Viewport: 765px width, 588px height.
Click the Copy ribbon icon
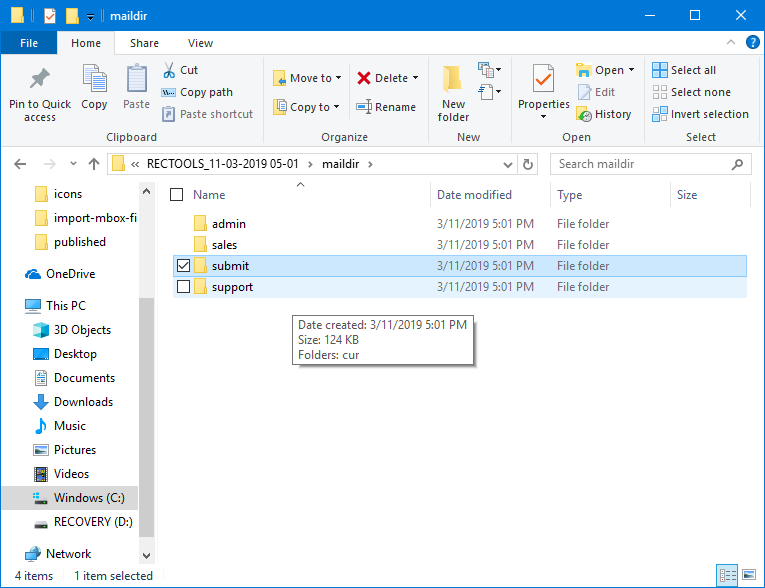[x=94, y=79]
